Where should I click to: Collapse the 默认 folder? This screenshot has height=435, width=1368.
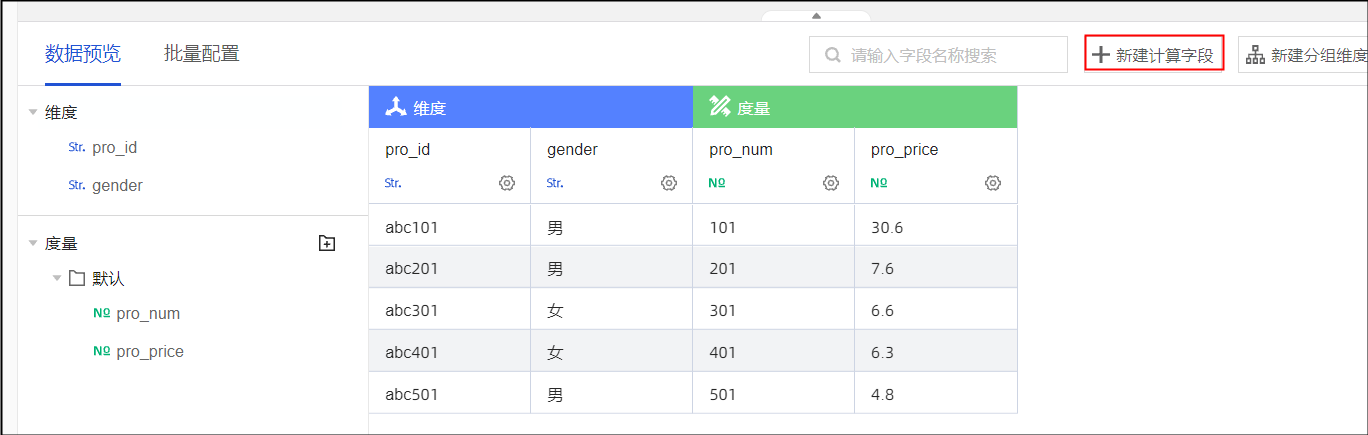(57, 279)
